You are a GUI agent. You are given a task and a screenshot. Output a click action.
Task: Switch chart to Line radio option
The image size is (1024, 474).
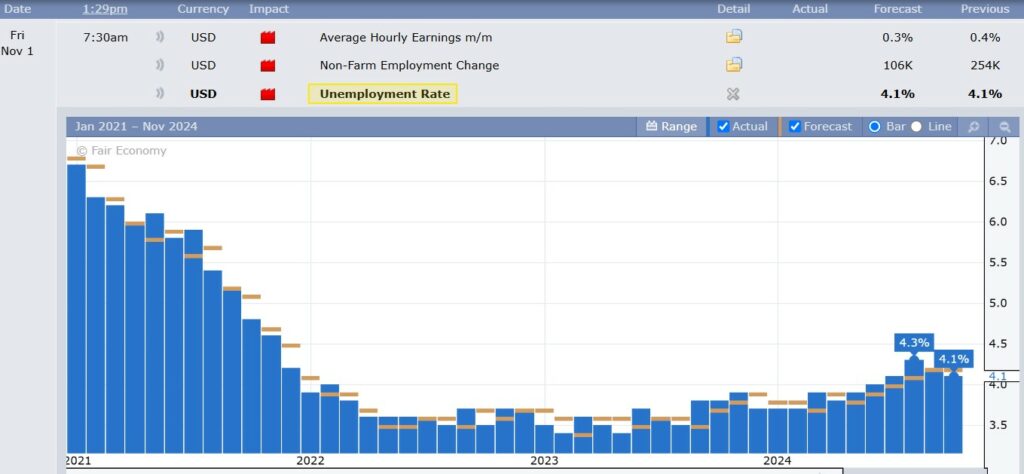(916, 127)
